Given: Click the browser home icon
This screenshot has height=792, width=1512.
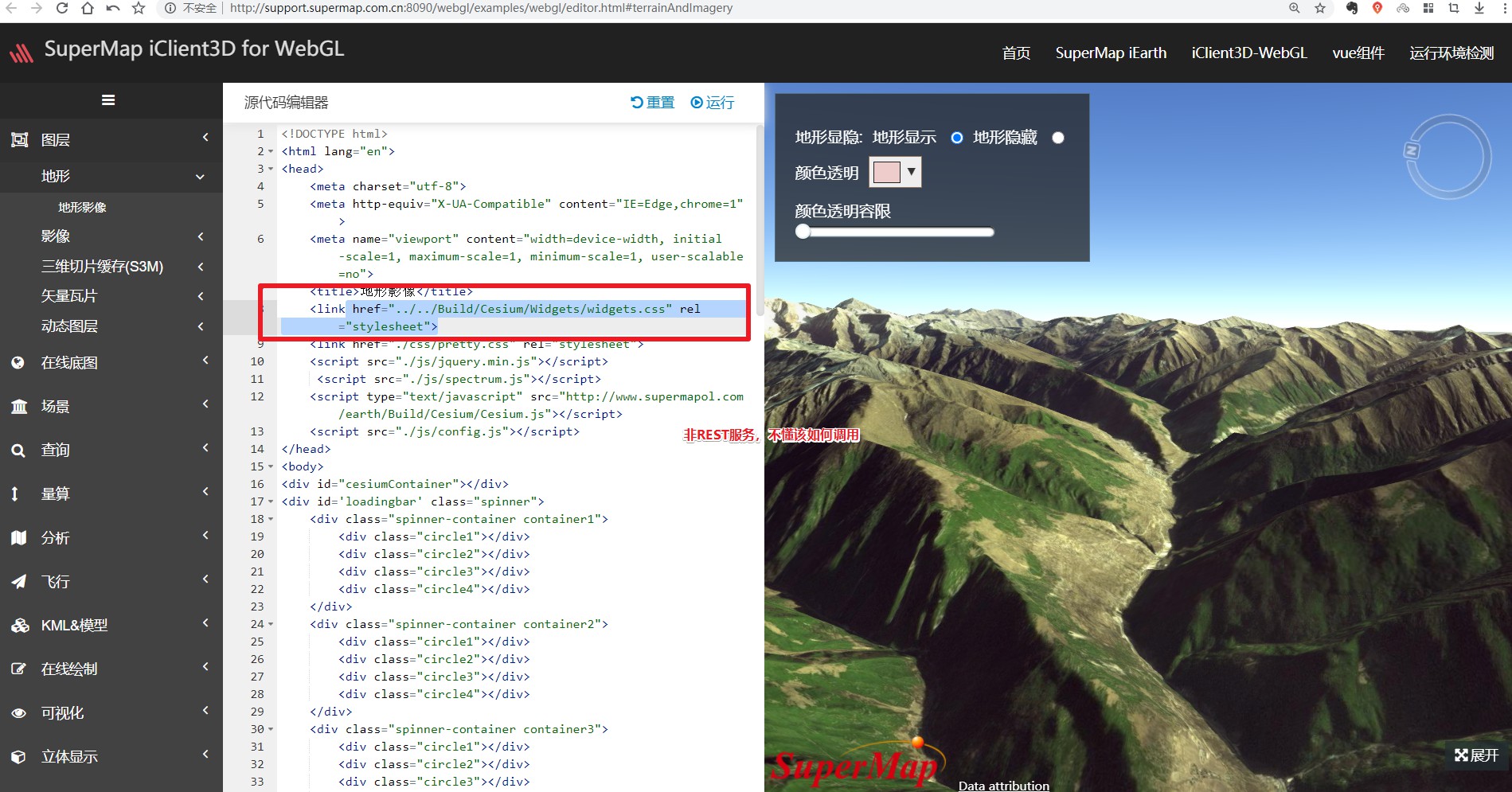Looking at the screenshot, I should tap(88, 8).
